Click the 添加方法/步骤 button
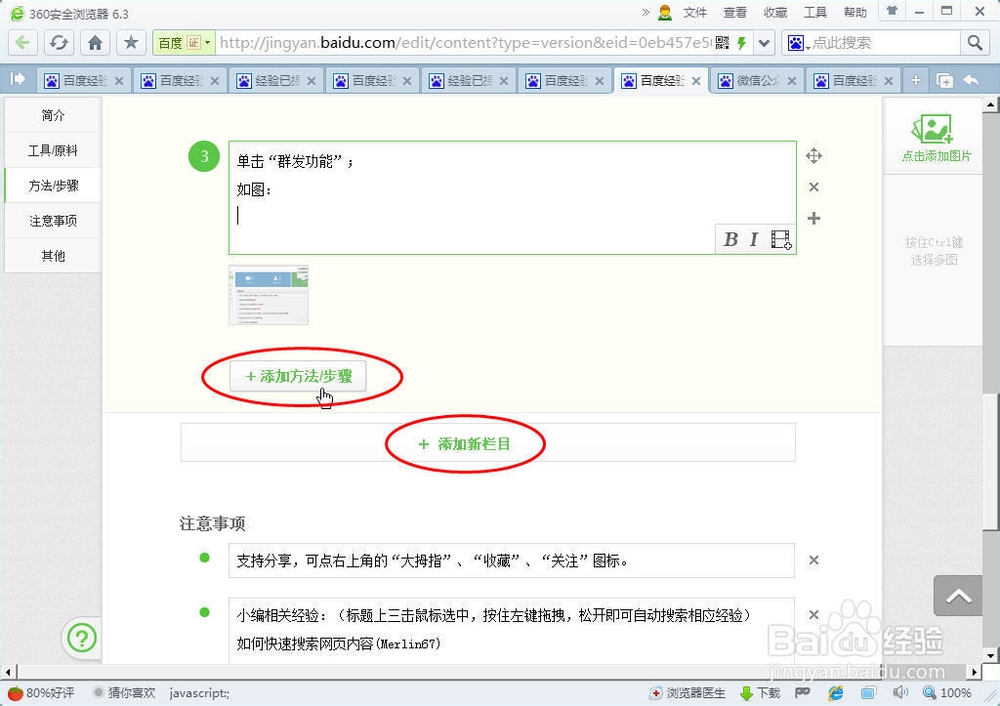 298,376
